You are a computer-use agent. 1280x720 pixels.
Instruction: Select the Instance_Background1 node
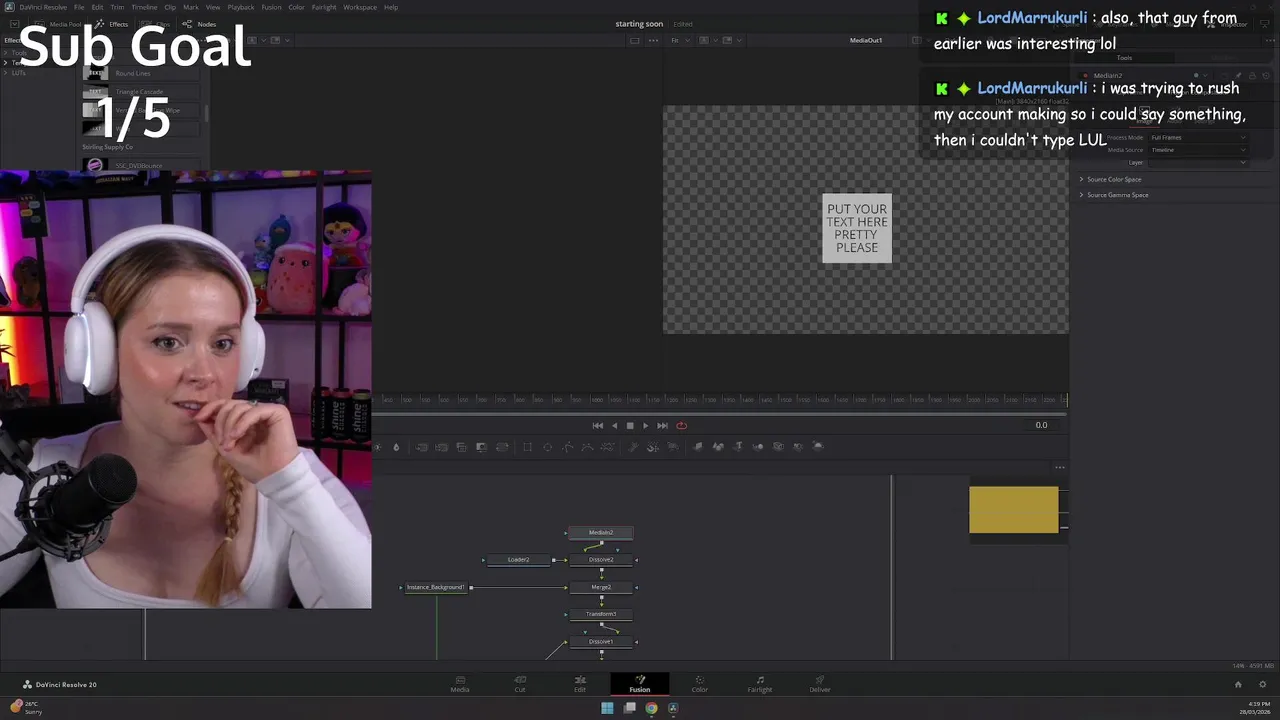tap(436, 587)
